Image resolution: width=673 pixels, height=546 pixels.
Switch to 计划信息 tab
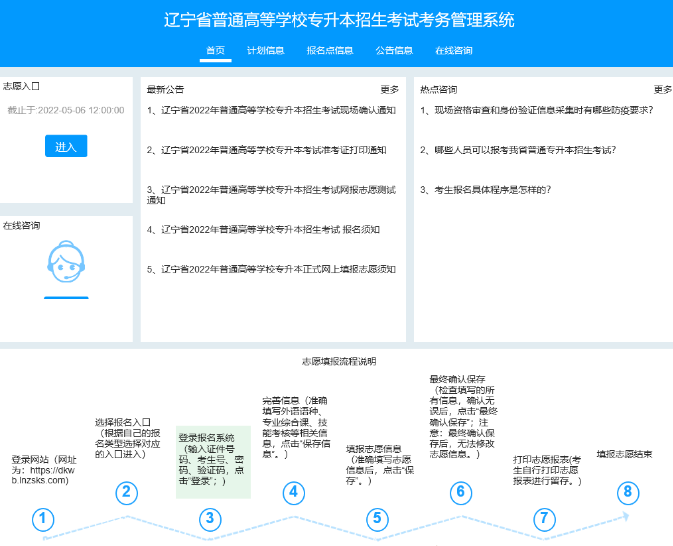[x=265, y=50]
